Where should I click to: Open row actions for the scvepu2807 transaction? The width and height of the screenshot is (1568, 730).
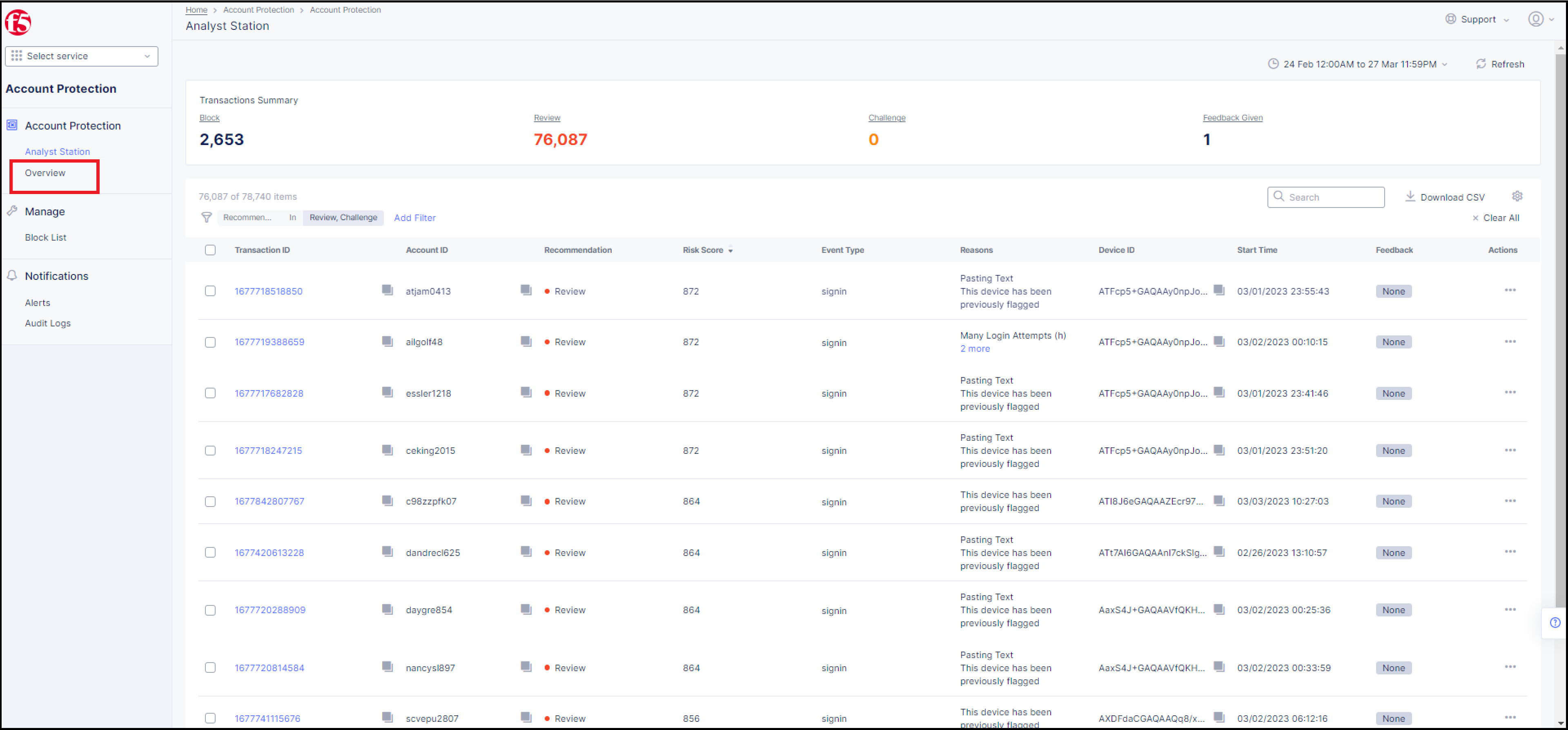[1510, 717]
